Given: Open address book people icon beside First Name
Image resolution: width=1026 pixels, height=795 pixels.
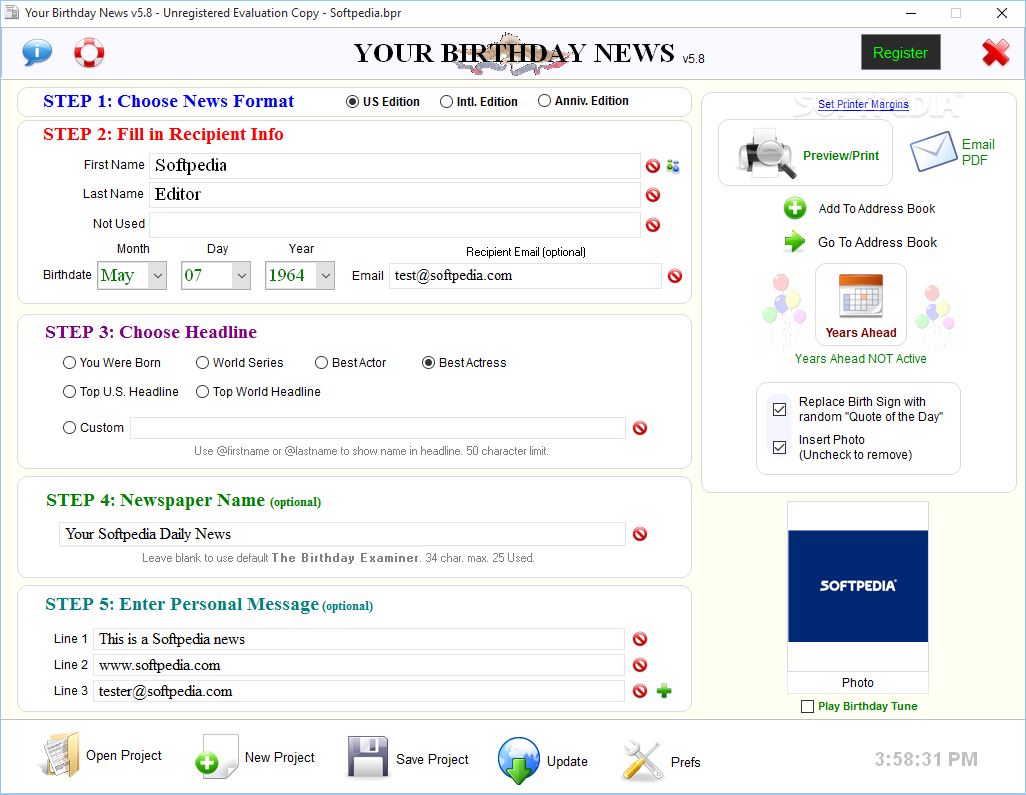Looking at the screenshot, I should (673, 166).
